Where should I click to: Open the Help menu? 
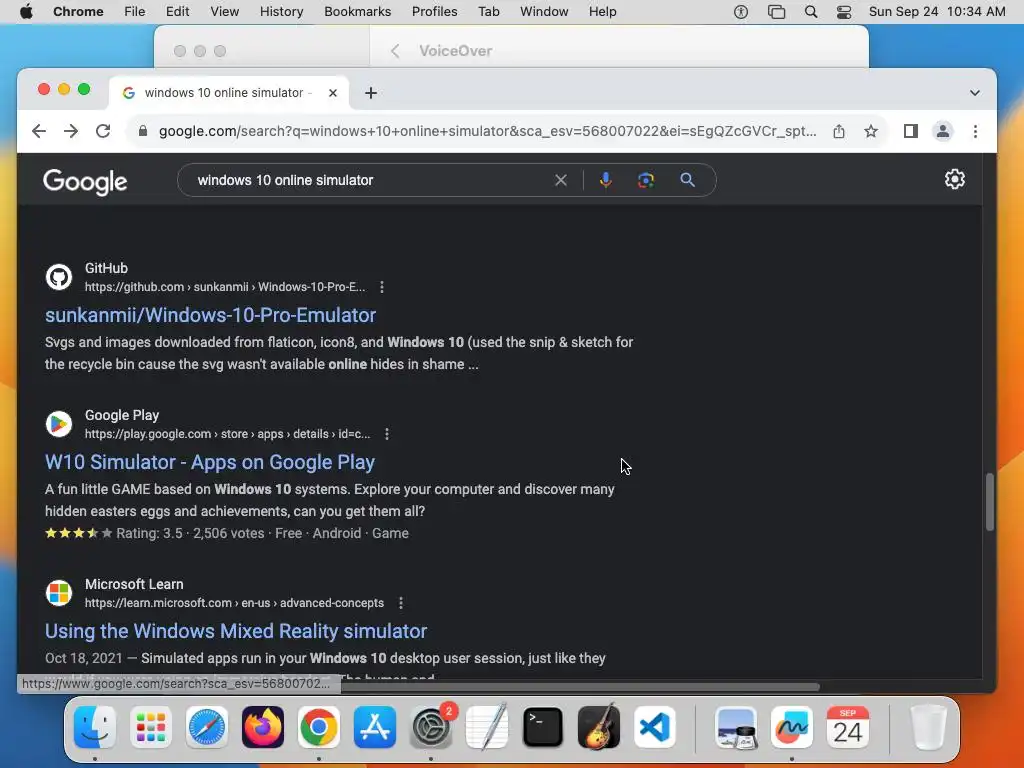602,12
